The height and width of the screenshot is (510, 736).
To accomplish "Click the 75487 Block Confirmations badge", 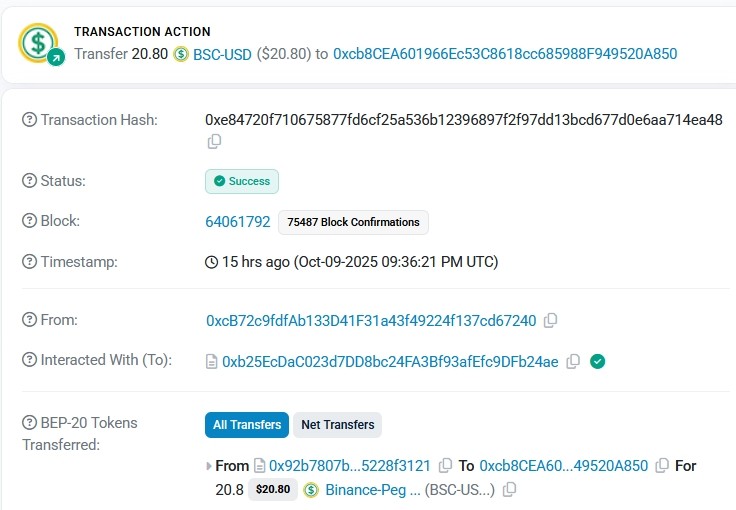I will tap(353, 222).
